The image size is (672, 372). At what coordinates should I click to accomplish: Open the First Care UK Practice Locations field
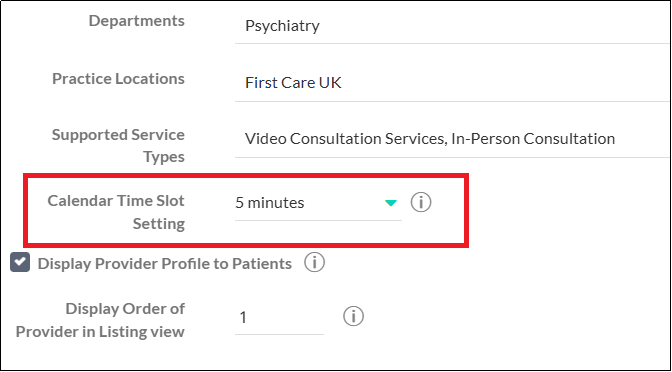point(452,83)
